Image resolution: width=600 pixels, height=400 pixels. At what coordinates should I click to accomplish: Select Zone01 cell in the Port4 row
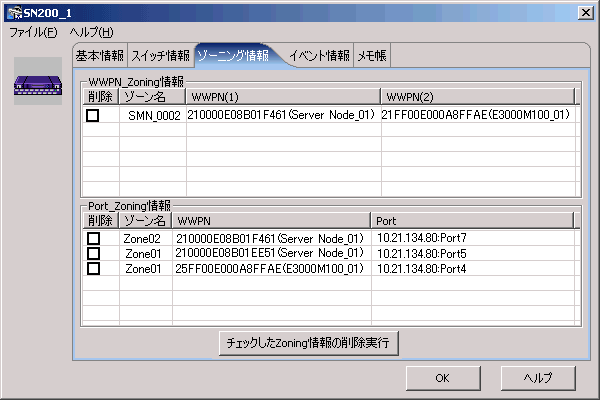click(146, 268)
